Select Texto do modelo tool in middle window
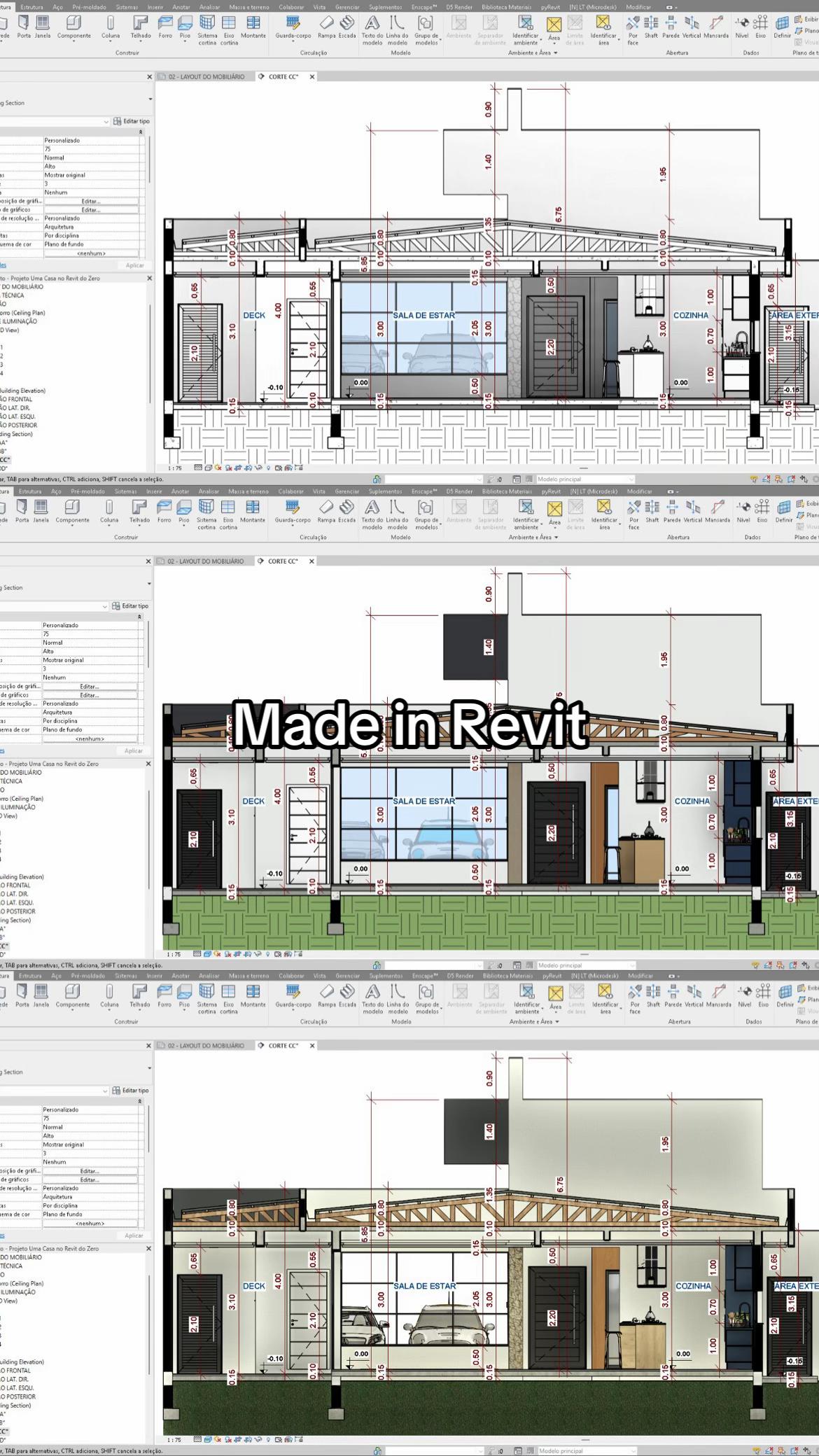The image size is (819, 1456). click(x=372, y=515)
